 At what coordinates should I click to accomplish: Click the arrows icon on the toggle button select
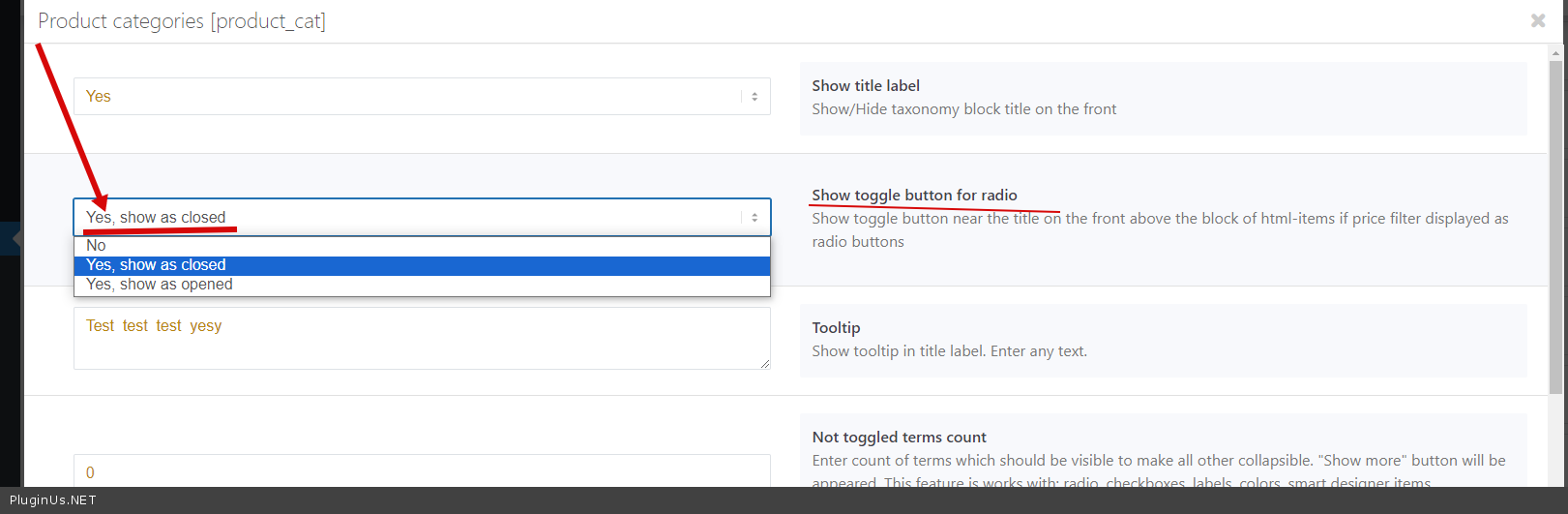(x=754, y=218)
